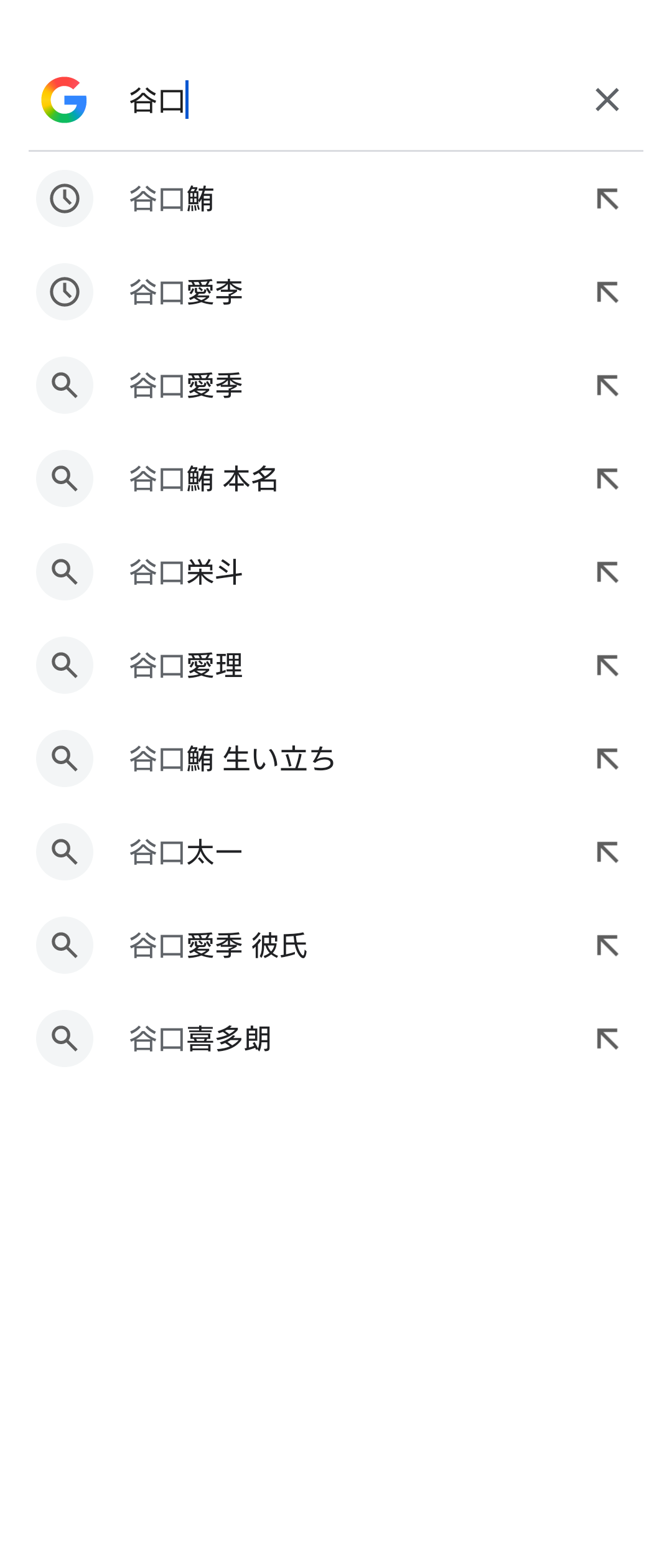
Task: Tap the arrow icon for 谷口太一
Action: coord(607,852)
